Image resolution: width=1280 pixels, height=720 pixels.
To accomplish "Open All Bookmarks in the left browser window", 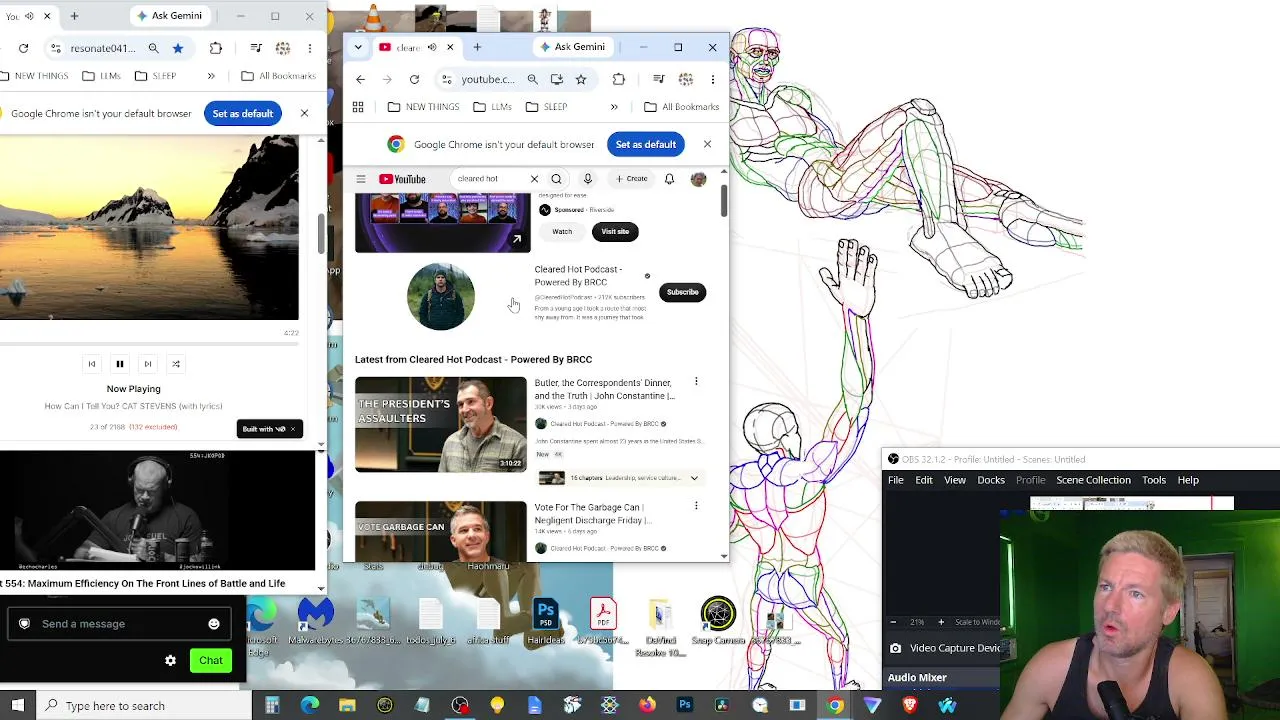I will coord(278,76).
